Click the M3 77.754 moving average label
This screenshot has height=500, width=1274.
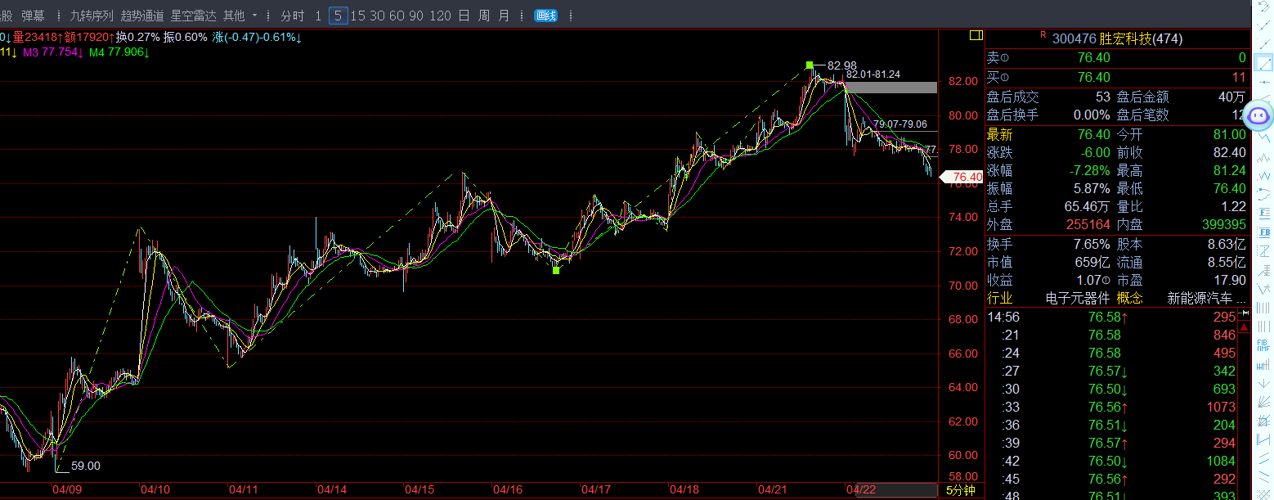(x=52, y=51)
